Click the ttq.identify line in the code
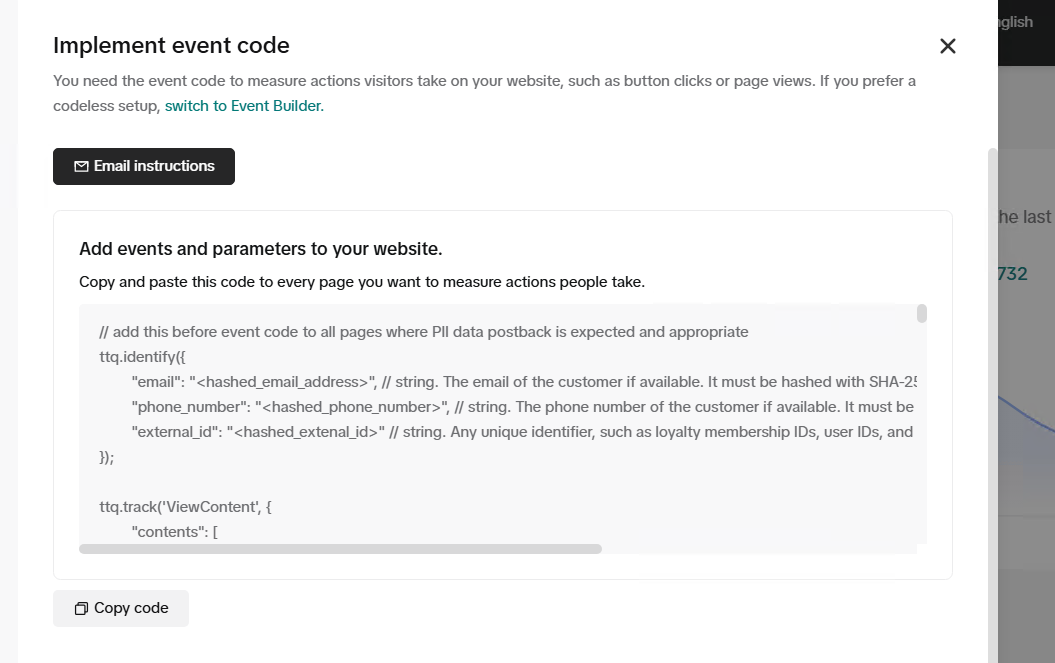The image size is (1055, 663). 142,356
